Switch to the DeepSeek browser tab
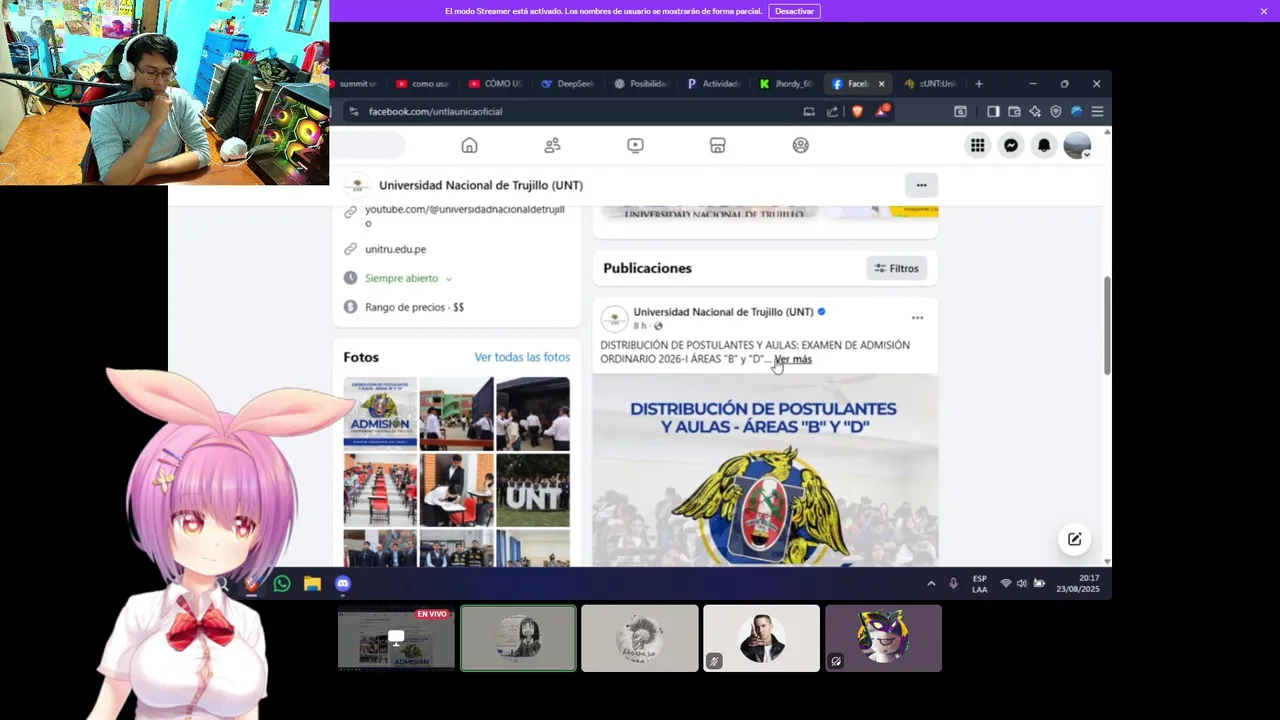1280x720 pixels. point(567,84)
